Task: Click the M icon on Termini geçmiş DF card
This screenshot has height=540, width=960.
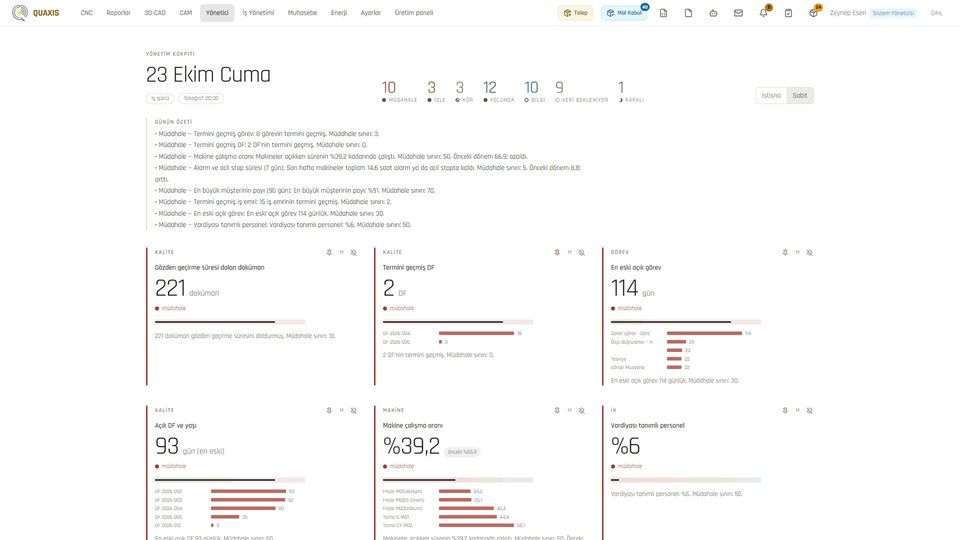Action: click(x=569, y=252)
